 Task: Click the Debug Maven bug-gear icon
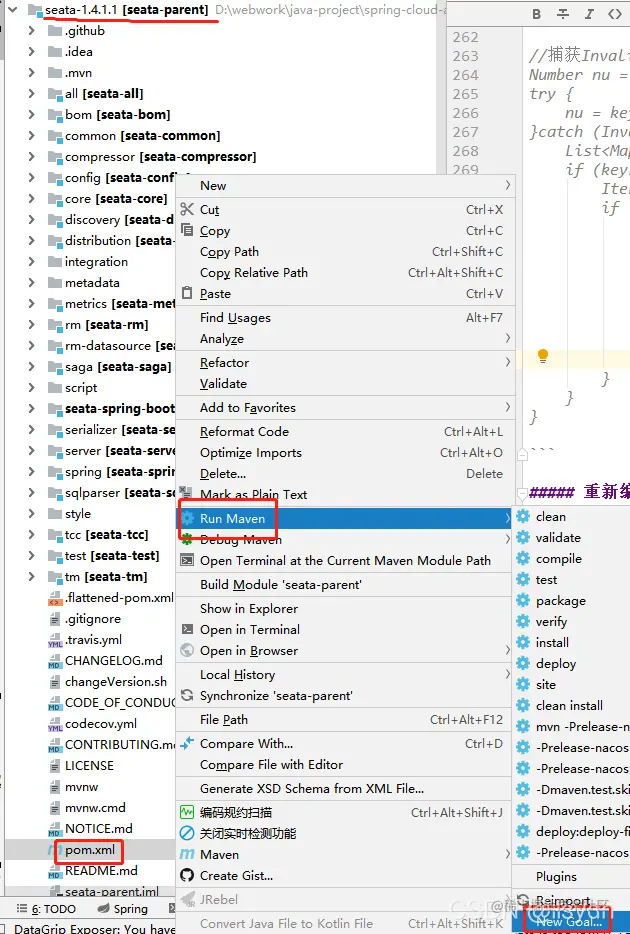188,539
